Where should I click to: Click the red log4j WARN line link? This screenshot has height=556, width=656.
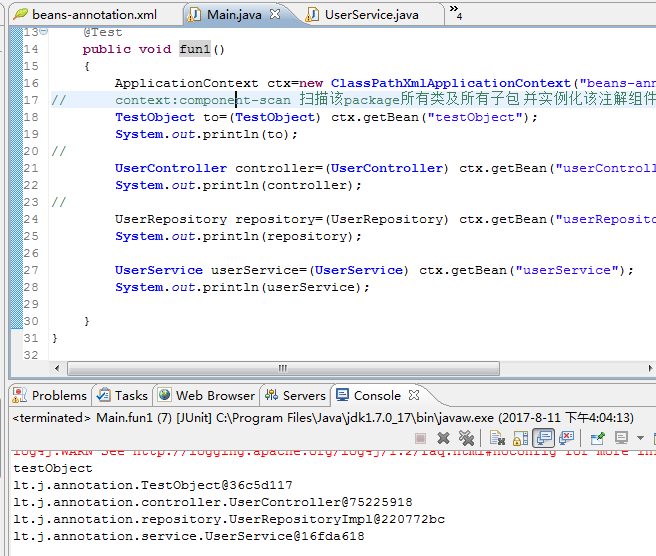(x=334, y=453)
